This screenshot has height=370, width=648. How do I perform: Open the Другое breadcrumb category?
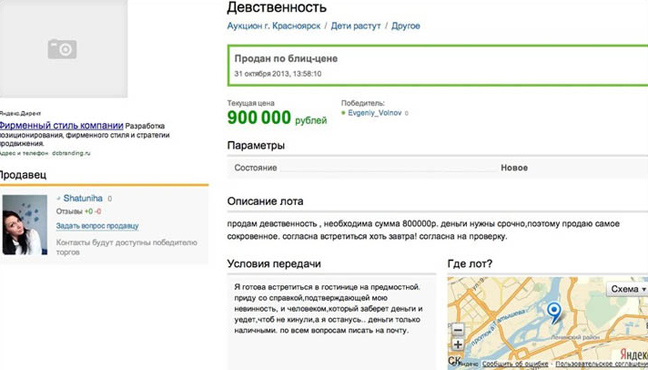point(405,26)
